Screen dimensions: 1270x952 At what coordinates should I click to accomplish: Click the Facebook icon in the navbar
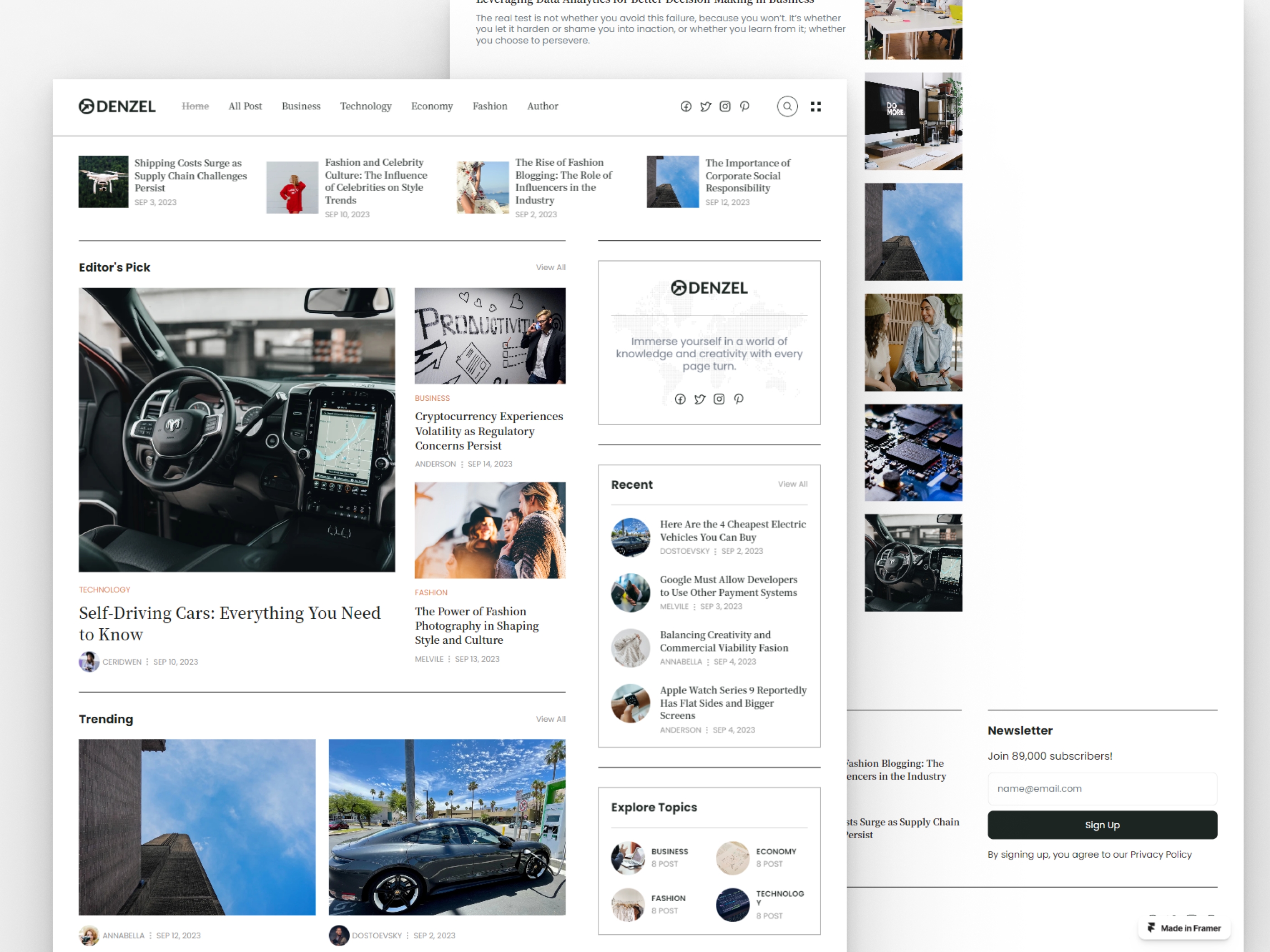[x=685, y=106]
